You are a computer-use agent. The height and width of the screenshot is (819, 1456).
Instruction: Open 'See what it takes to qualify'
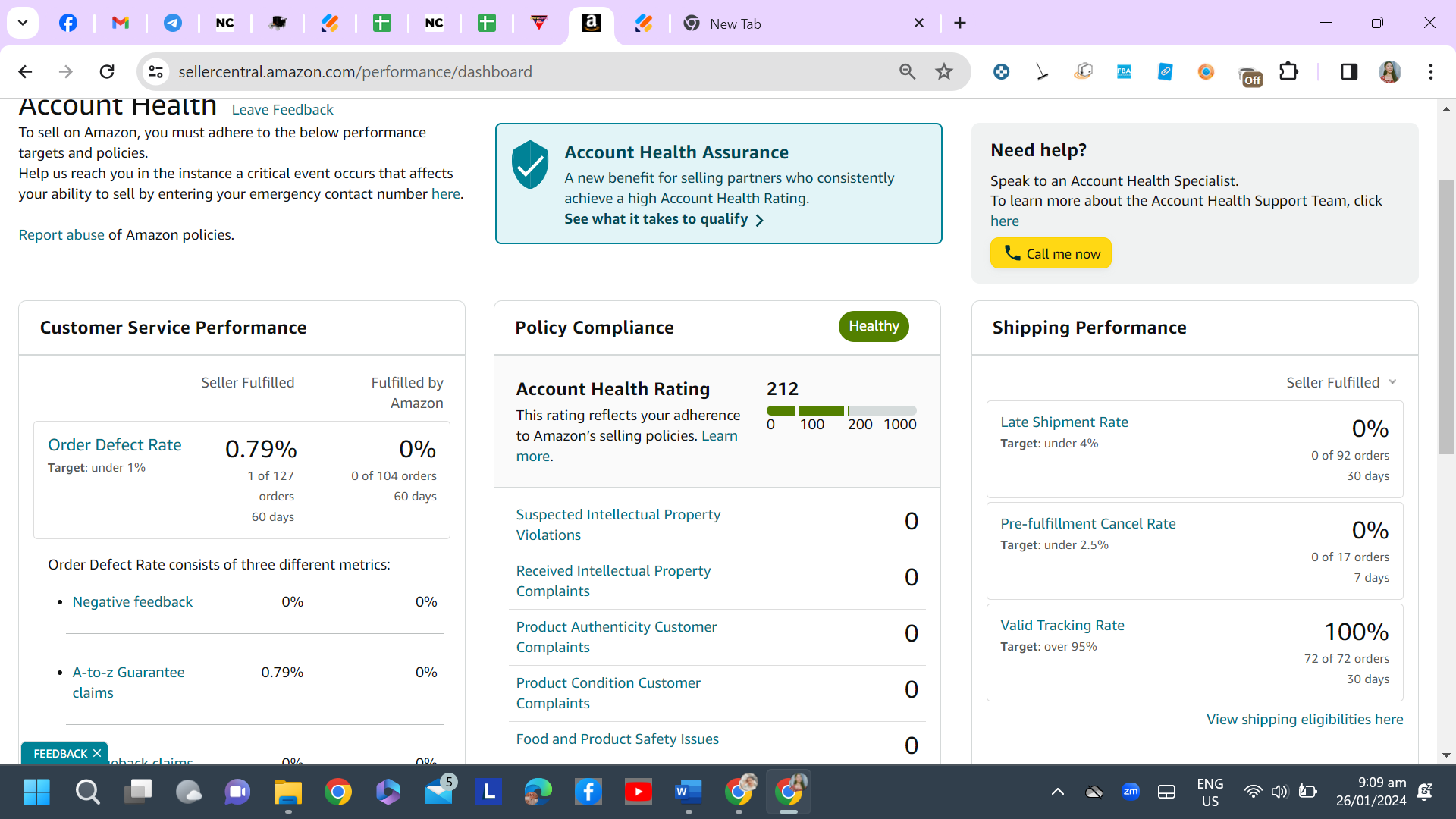coord(664,219)
